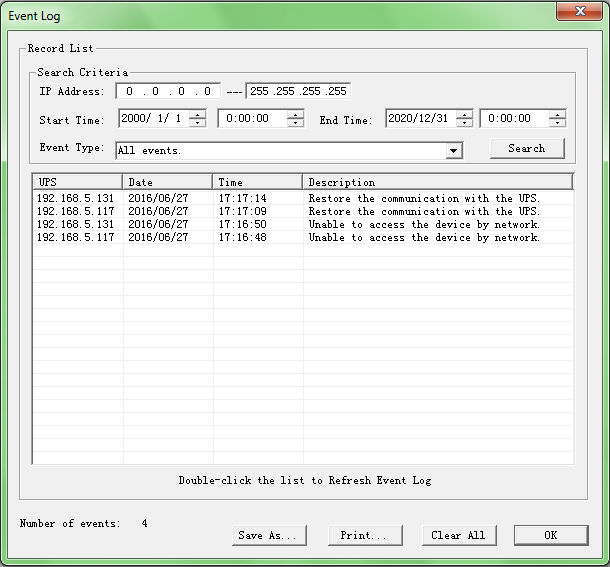The width and height of the screenshot is (610, 567).
Task: Increment the Start Time date spinner
Action: 197,114
